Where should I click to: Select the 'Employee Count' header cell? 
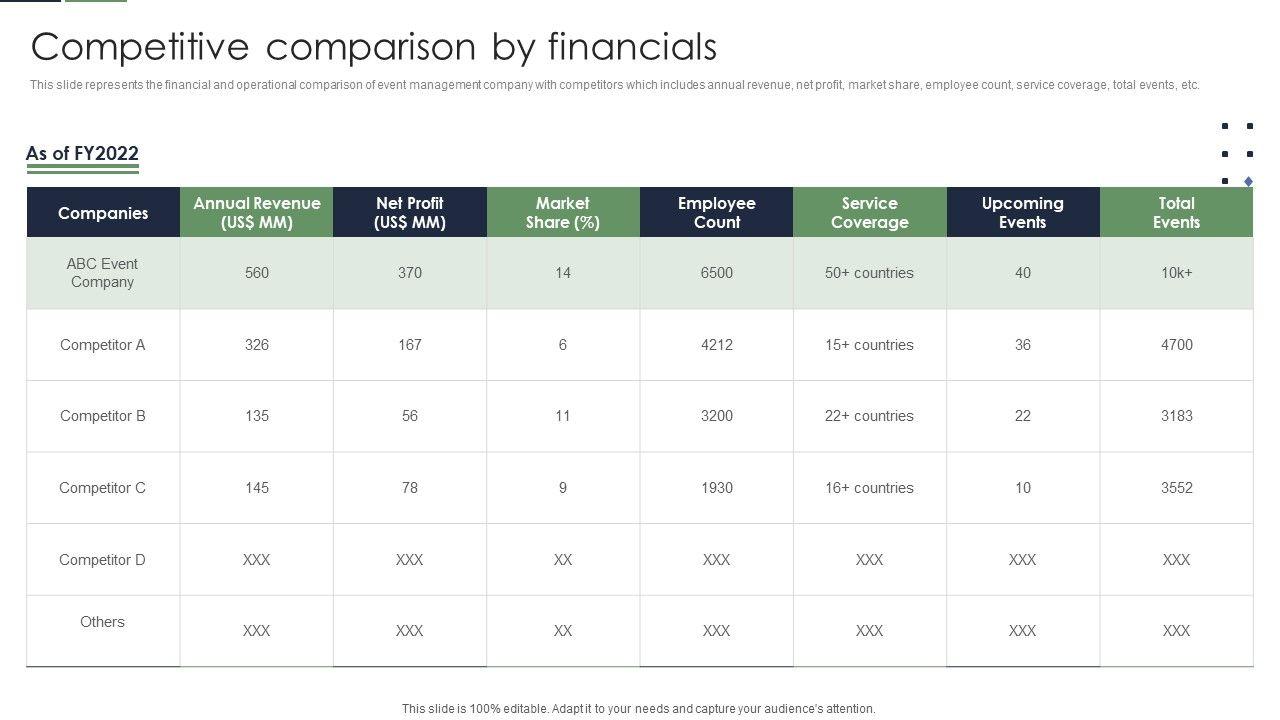click(x=717, y=213)
